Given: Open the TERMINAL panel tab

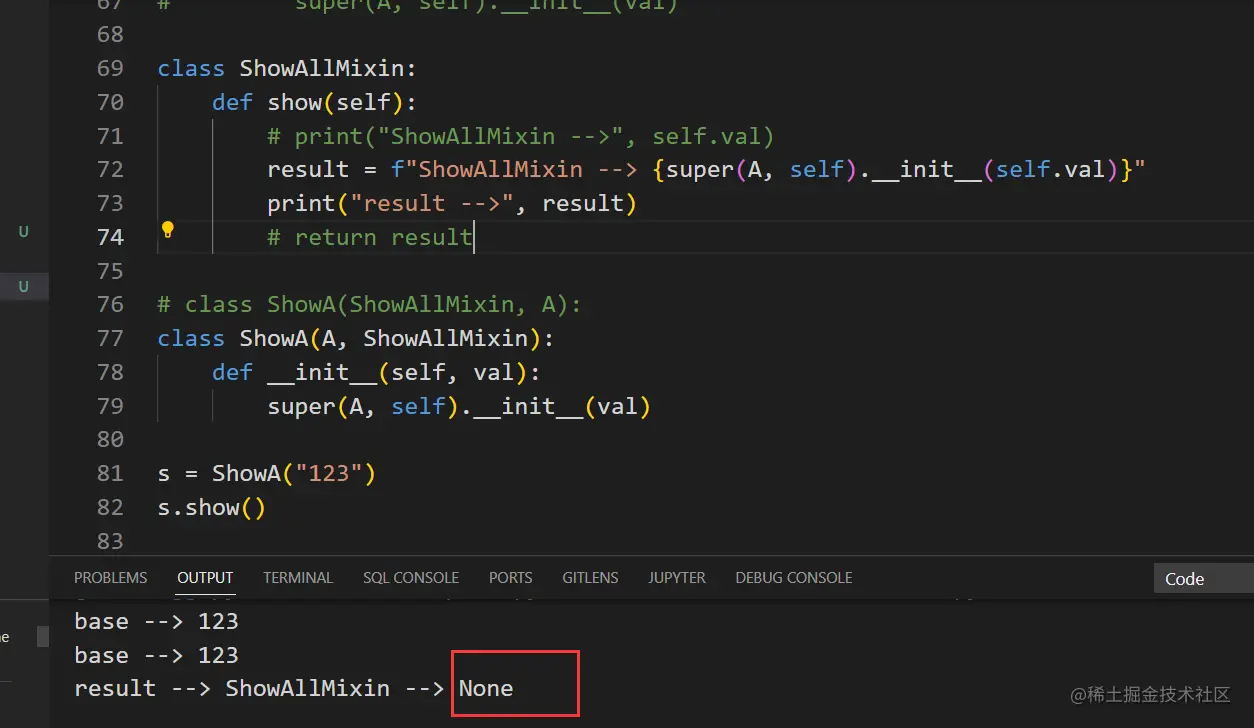Looking at the screenshot, I should point(298,578).
